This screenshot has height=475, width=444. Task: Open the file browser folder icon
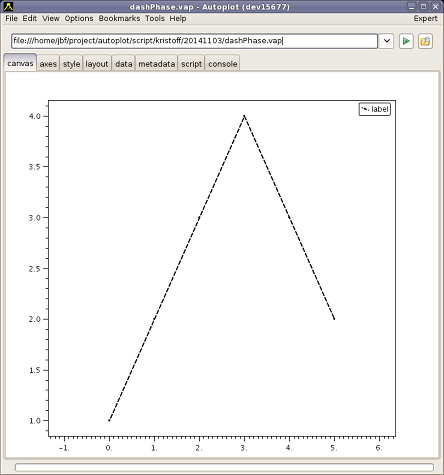[x=425, y=41]
